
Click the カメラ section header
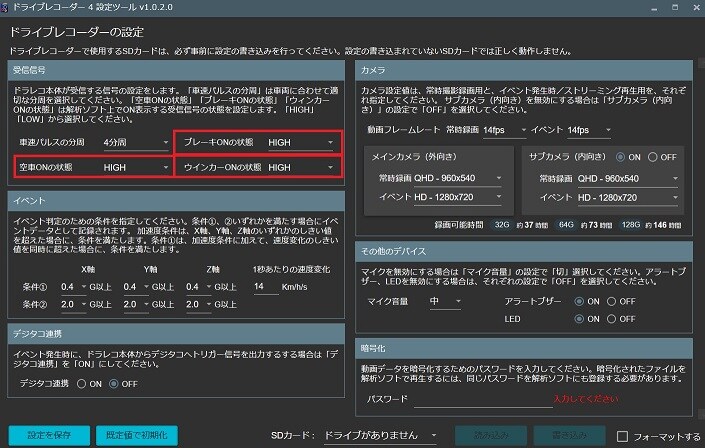(524, 70)
